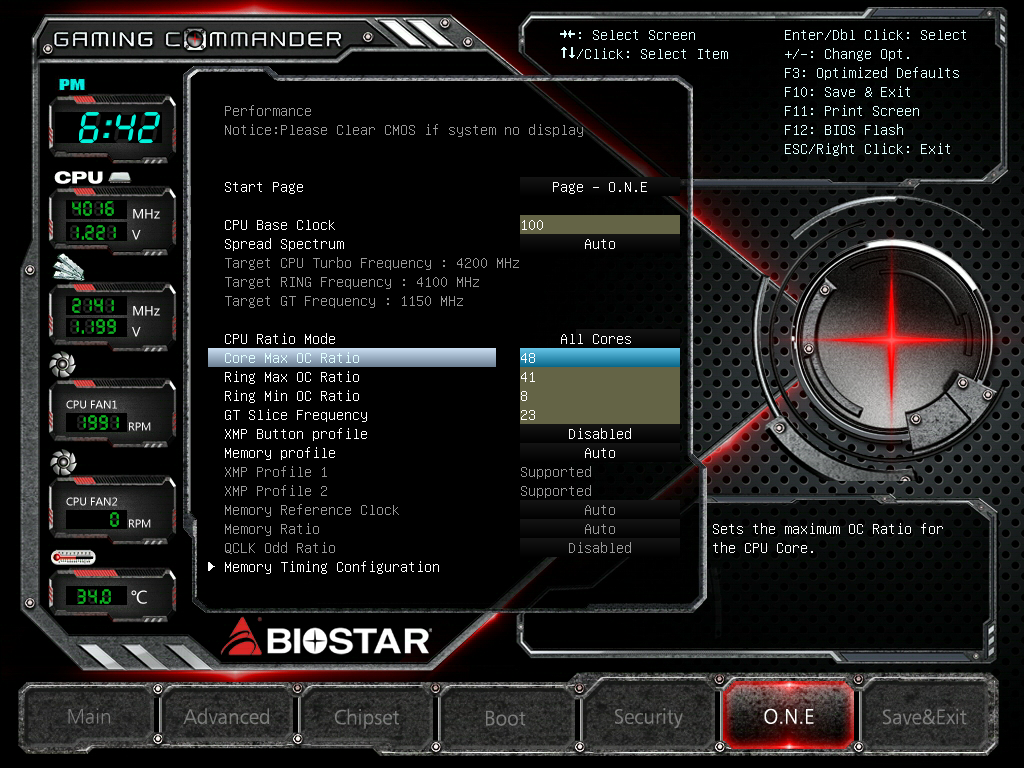Select the Memory profile label
Image resolution: width=1024 pixels, height=768 pixels.
tap(280, 453)
